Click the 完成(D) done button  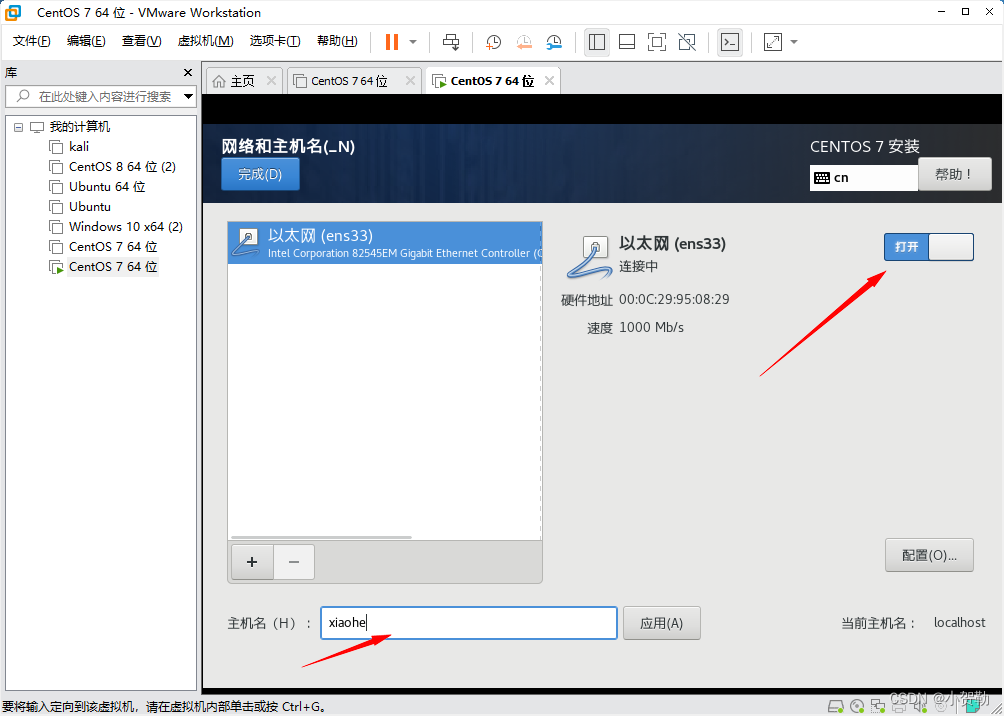point(260,174)
